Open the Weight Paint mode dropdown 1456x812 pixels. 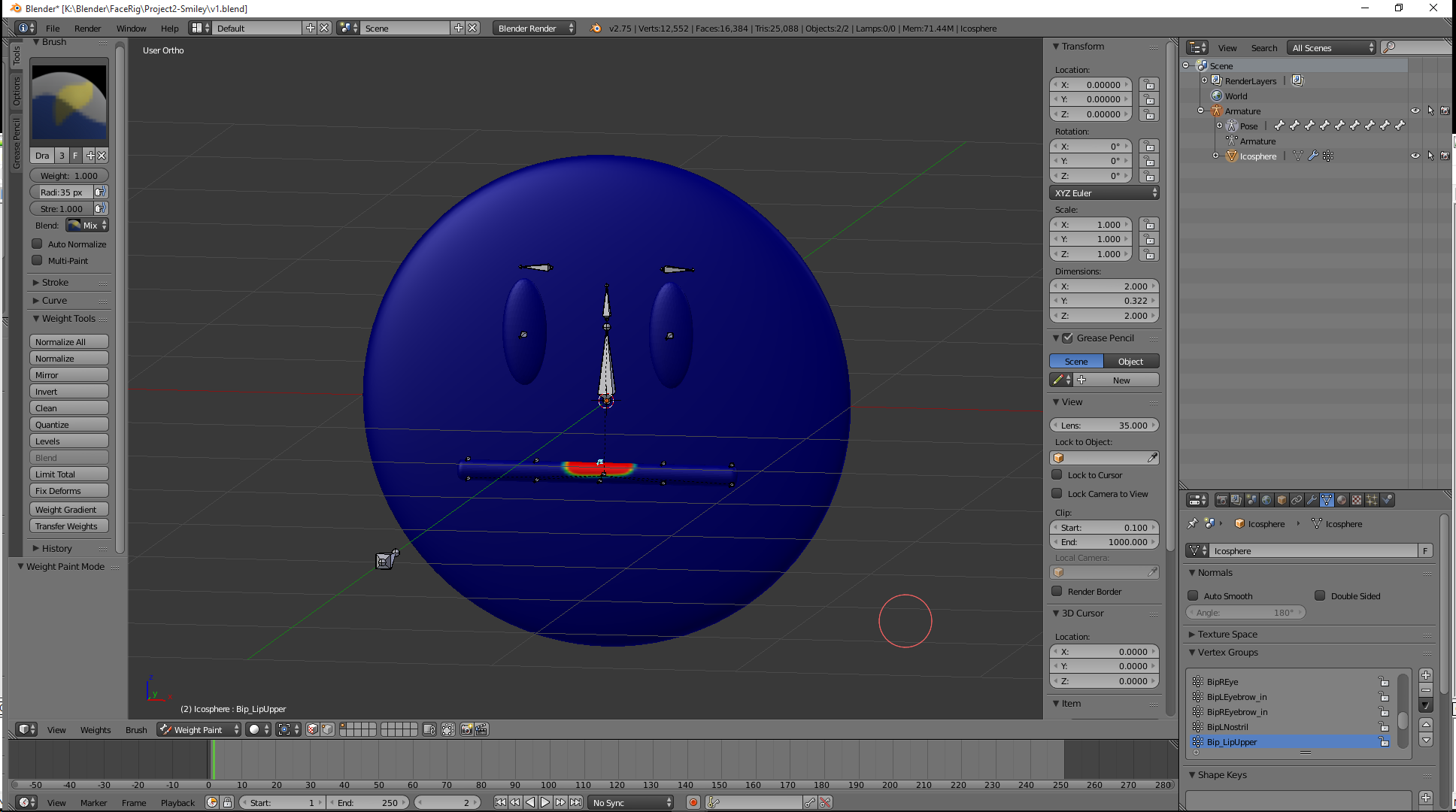(x=199, y=729)
